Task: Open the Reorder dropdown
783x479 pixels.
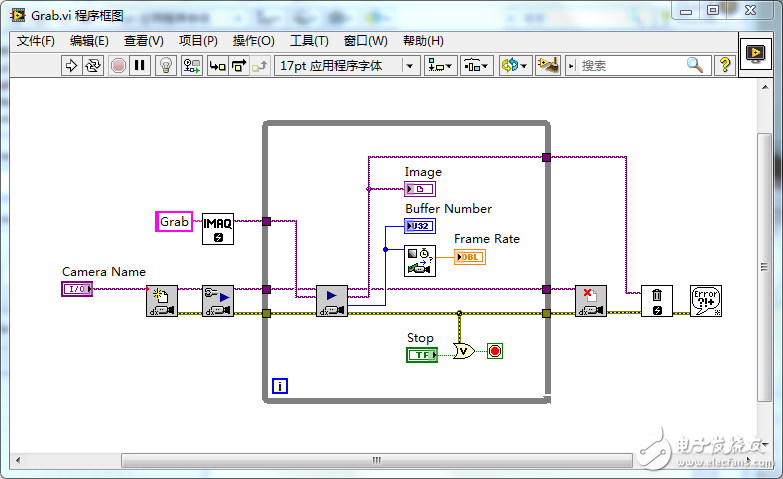Action: 515,65
